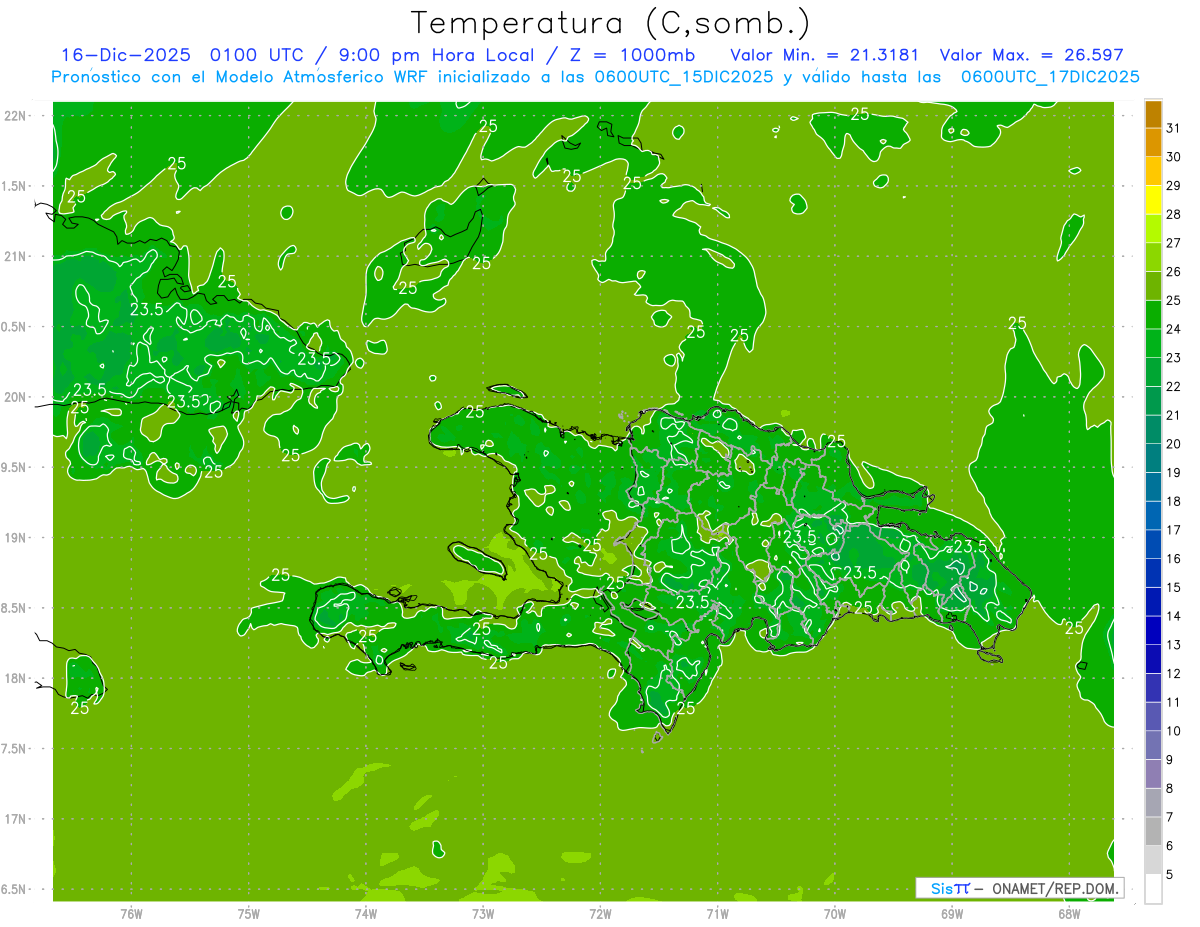Click the '17N' latitude label

point(14,819)
